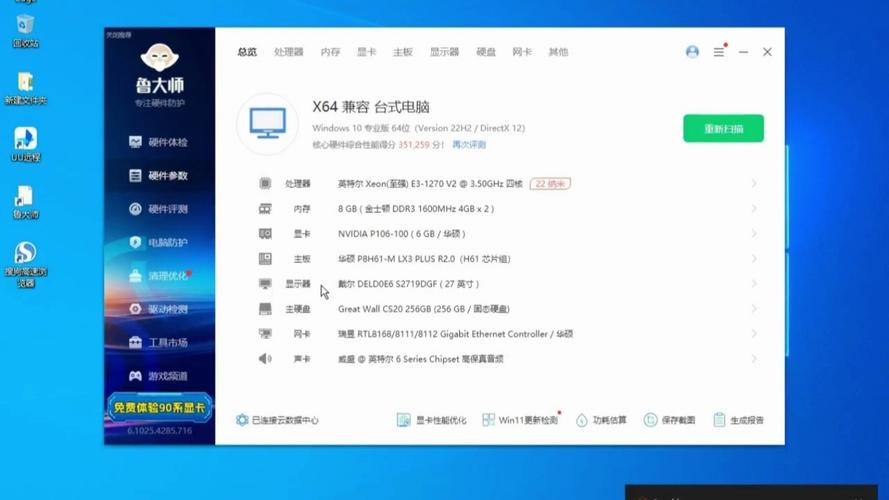This screenshot has height=500, width=889.
Task: Click the 免费体验90系显卡 banner
Action: (159, 408)
